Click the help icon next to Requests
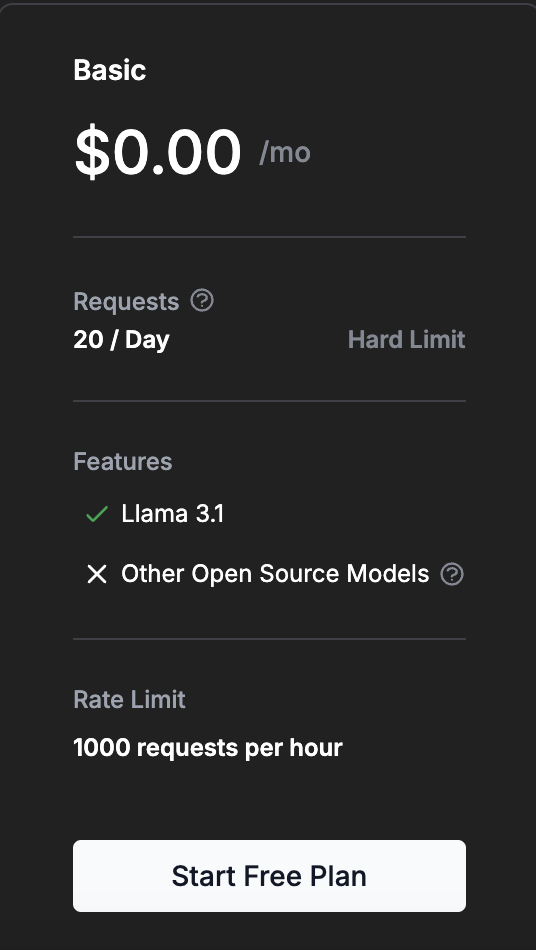The height and width of the screenshot is (950, 536). click(x=202, y=300)
